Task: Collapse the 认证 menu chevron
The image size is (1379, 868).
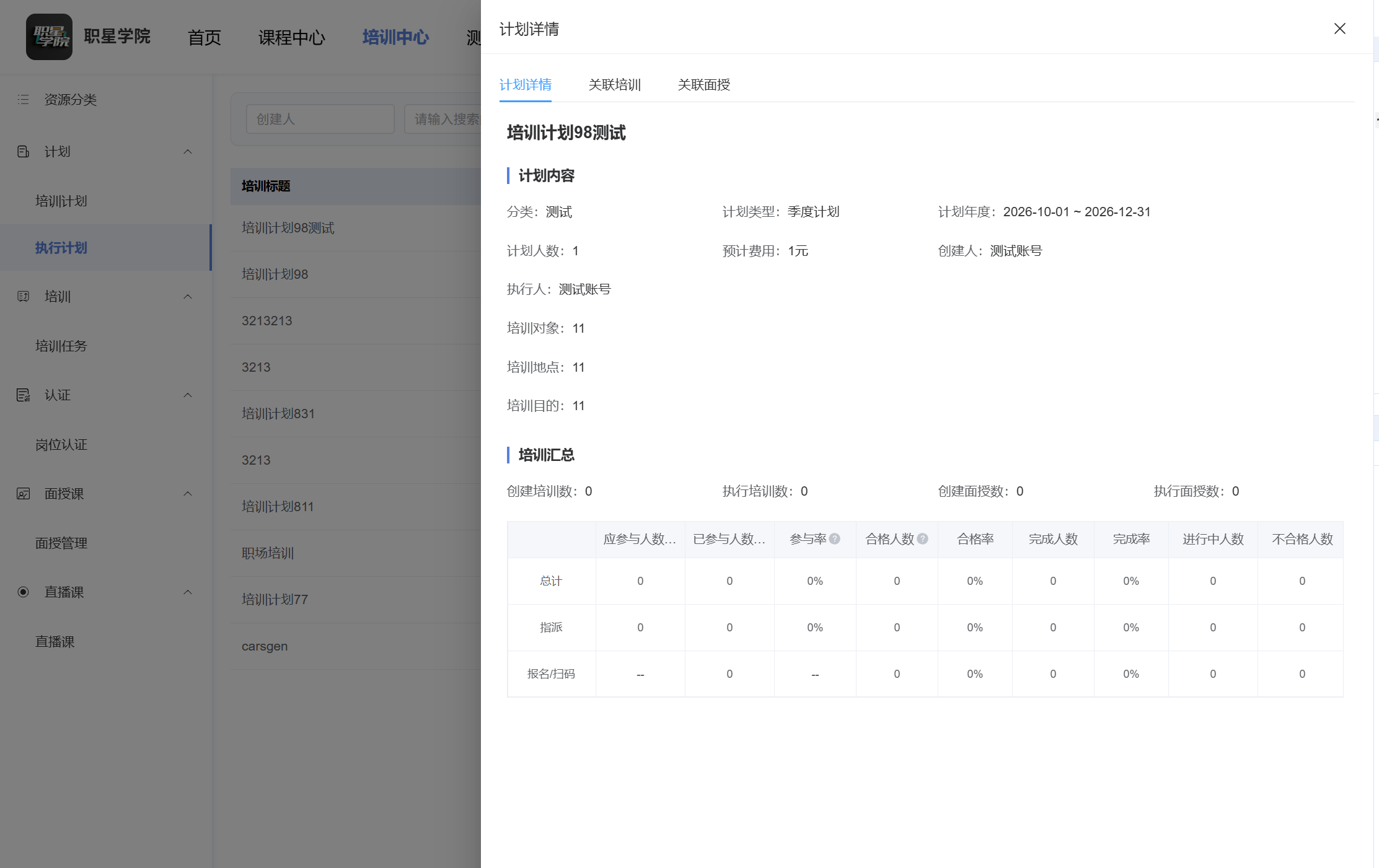Action: (188, 395)
